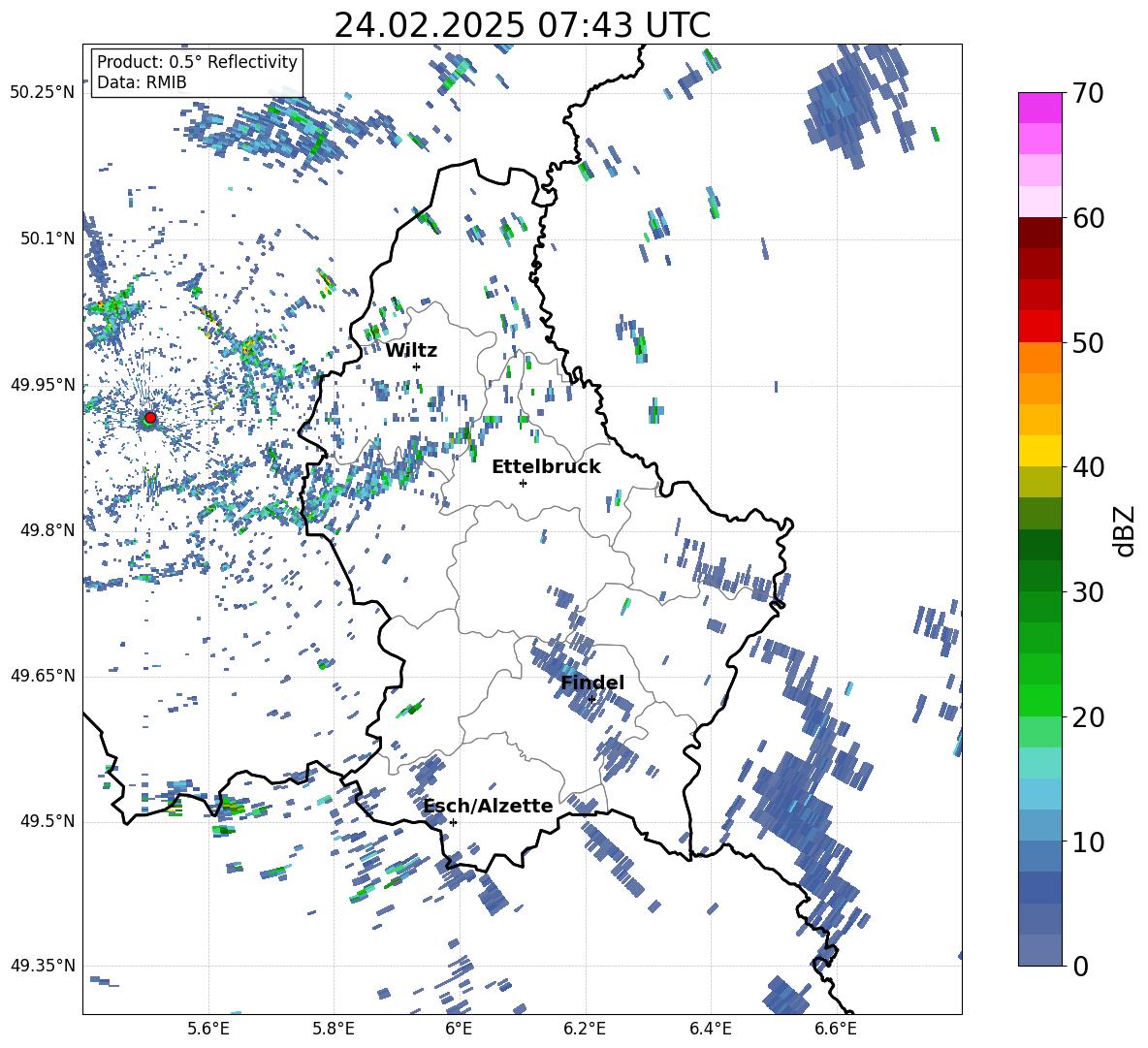1148x1048 pixels.
Task: Click the 5.6°E longitude label
Action: (x=208, y=1029)
